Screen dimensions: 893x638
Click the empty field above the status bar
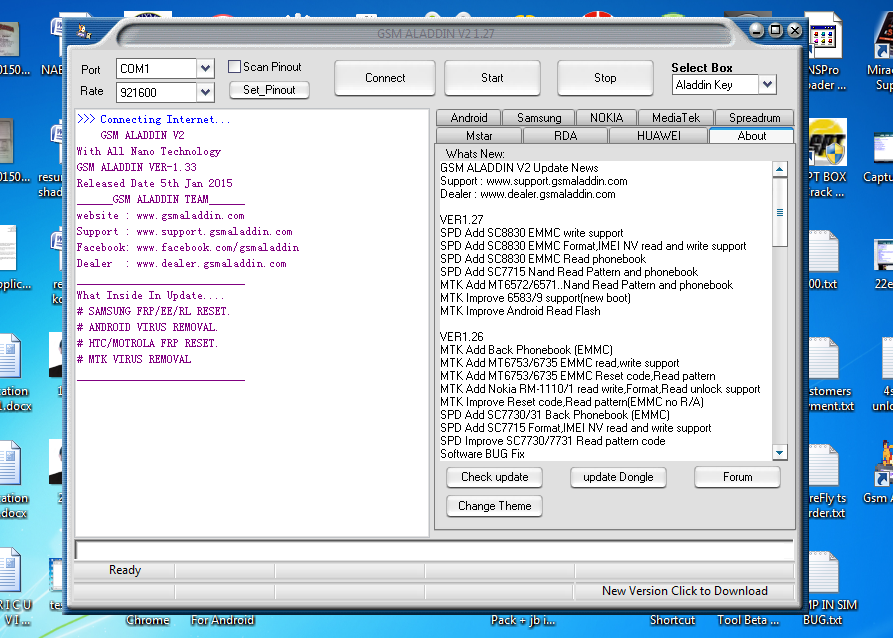click(x=434, y=550)
